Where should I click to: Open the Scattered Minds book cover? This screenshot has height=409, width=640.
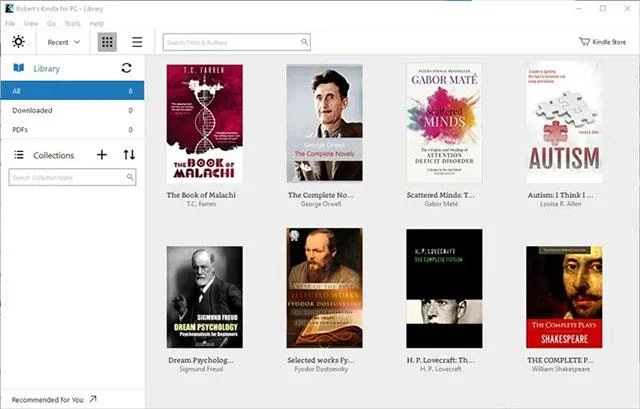444,123
